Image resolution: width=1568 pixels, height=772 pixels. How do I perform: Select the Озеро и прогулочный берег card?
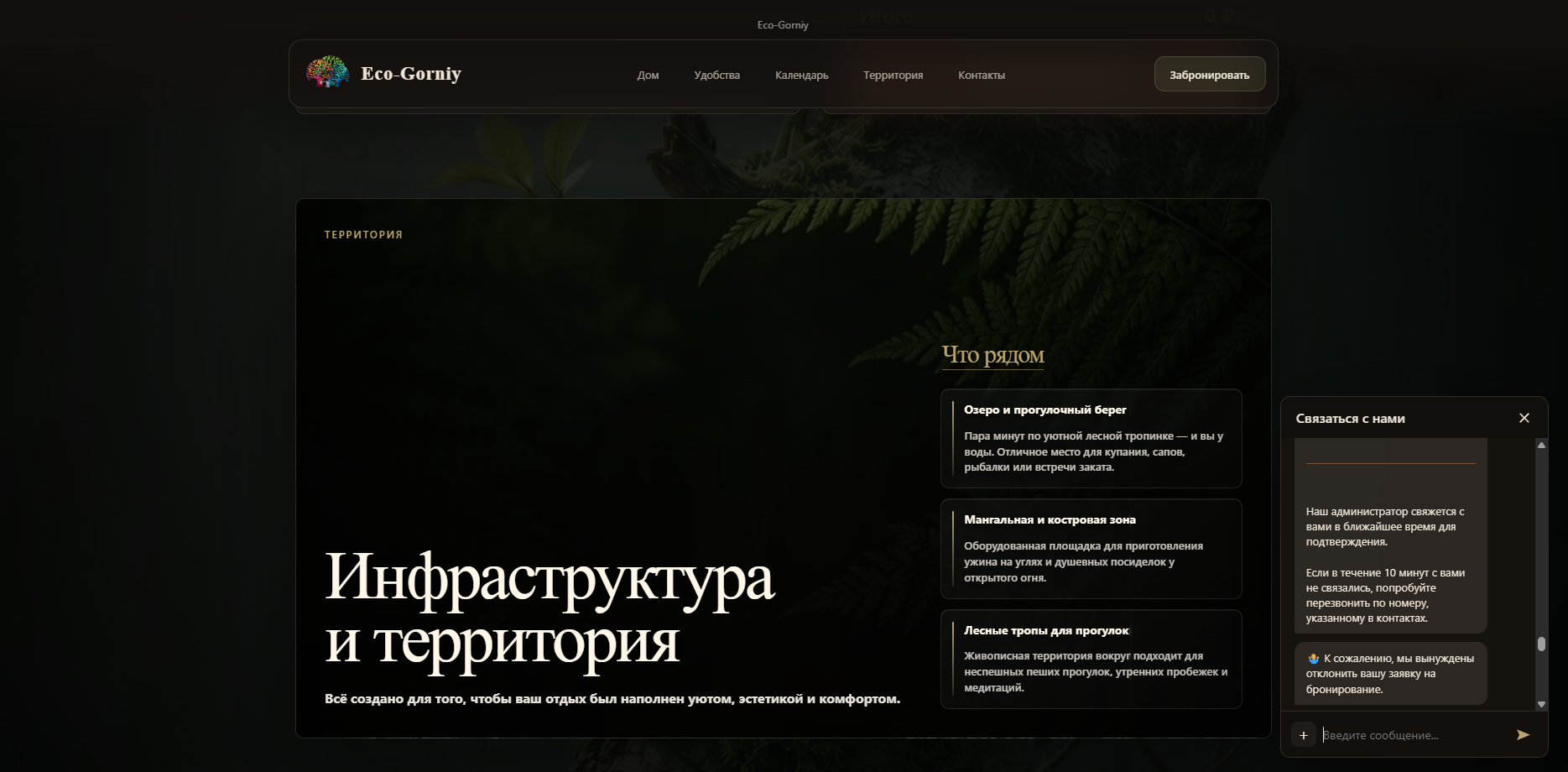point(1091,438)
